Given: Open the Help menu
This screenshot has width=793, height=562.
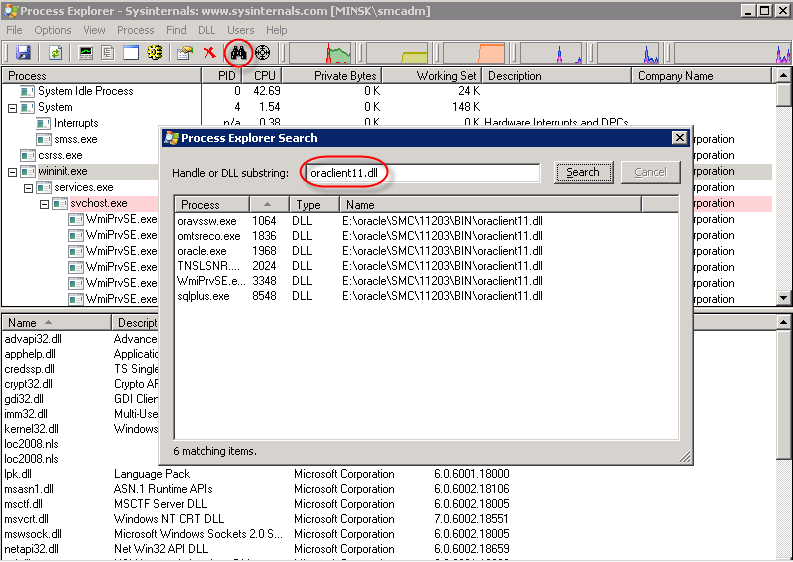Looking at the screenshot, I should (277, 30).
